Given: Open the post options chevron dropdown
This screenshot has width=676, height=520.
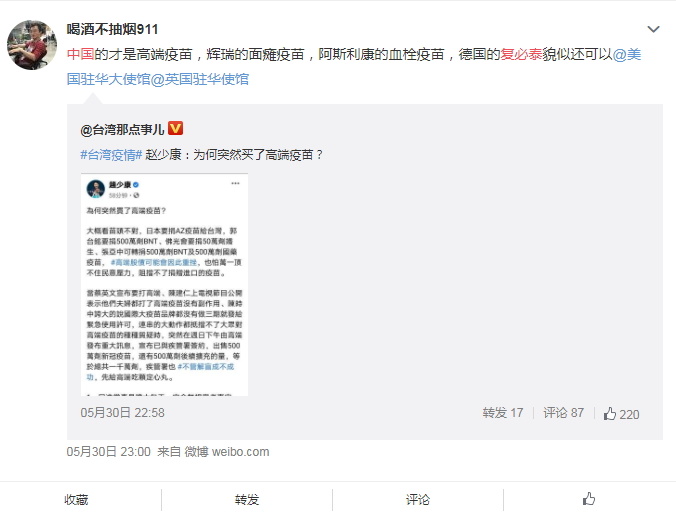Looking at the screenshot, I should pyautogui.click(x=654, y=29).
